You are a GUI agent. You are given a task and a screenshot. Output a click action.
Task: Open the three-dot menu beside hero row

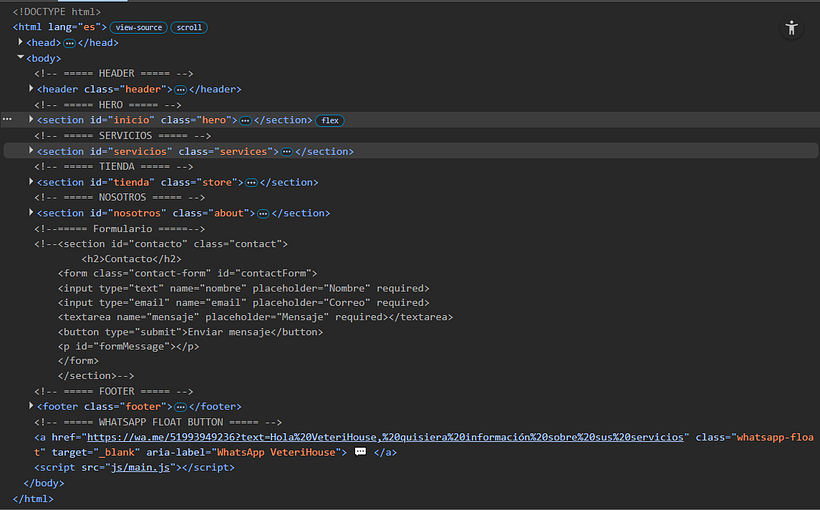tap(7, 119)
